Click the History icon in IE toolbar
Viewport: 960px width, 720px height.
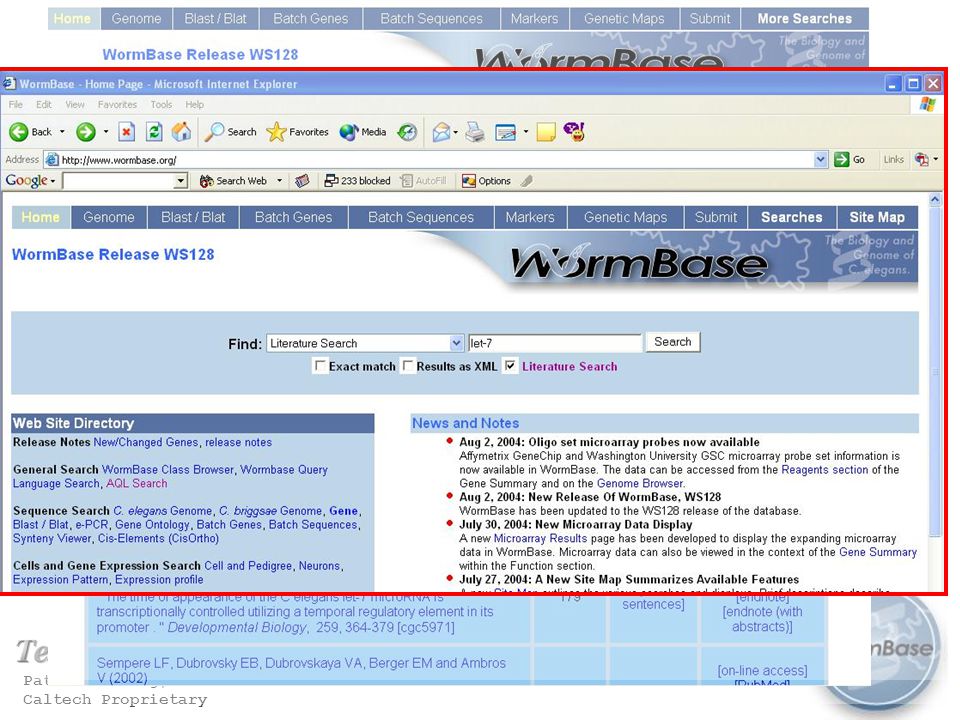point(407,132)
